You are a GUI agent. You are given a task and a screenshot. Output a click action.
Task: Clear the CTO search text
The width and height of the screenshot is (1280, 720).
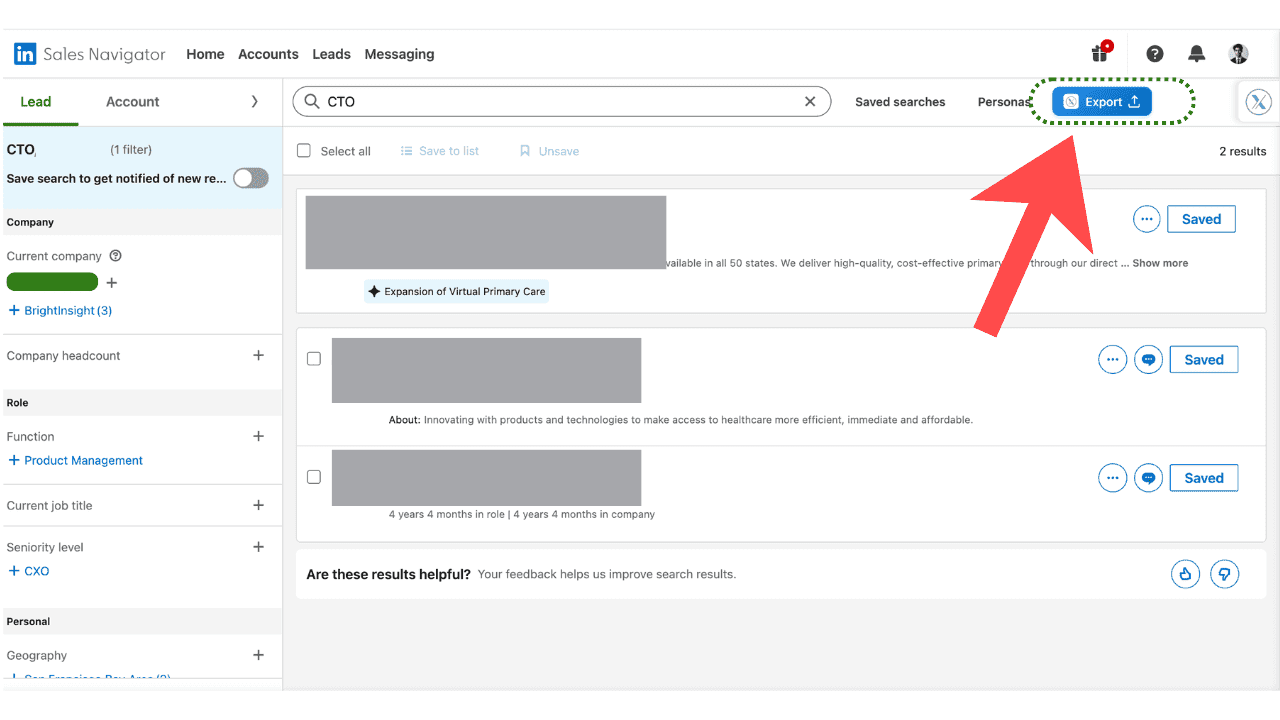[x=811, y=102]
